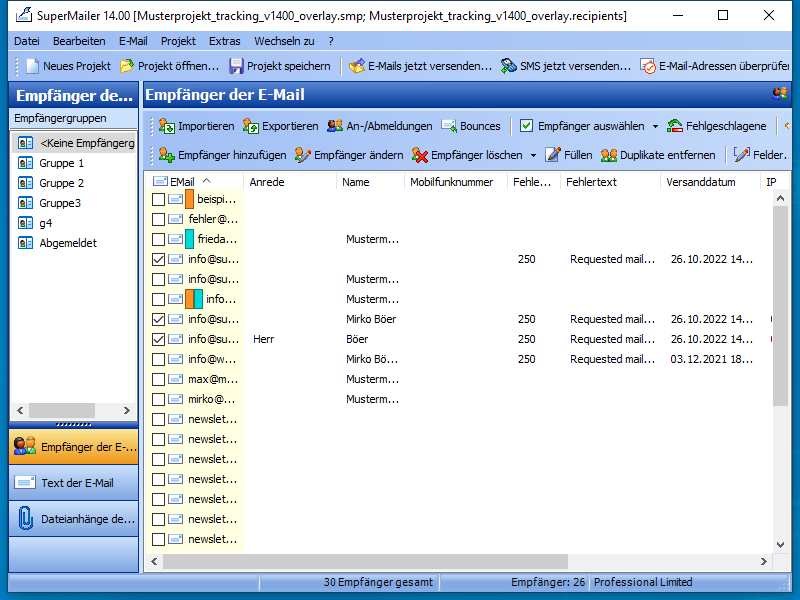Click the Versanddatum column header
Screen dimensions: 800x600
pyautogui.click(x=710, y=182)
